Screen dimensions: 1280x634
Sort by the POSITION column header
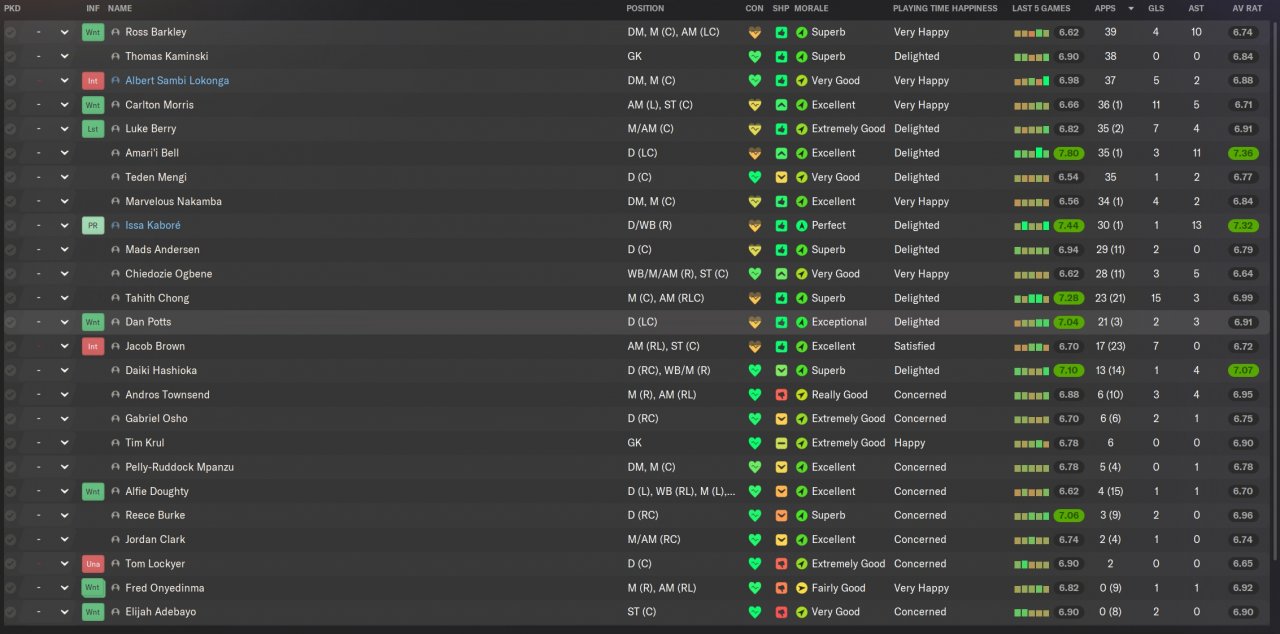click(x=645, y=8)
